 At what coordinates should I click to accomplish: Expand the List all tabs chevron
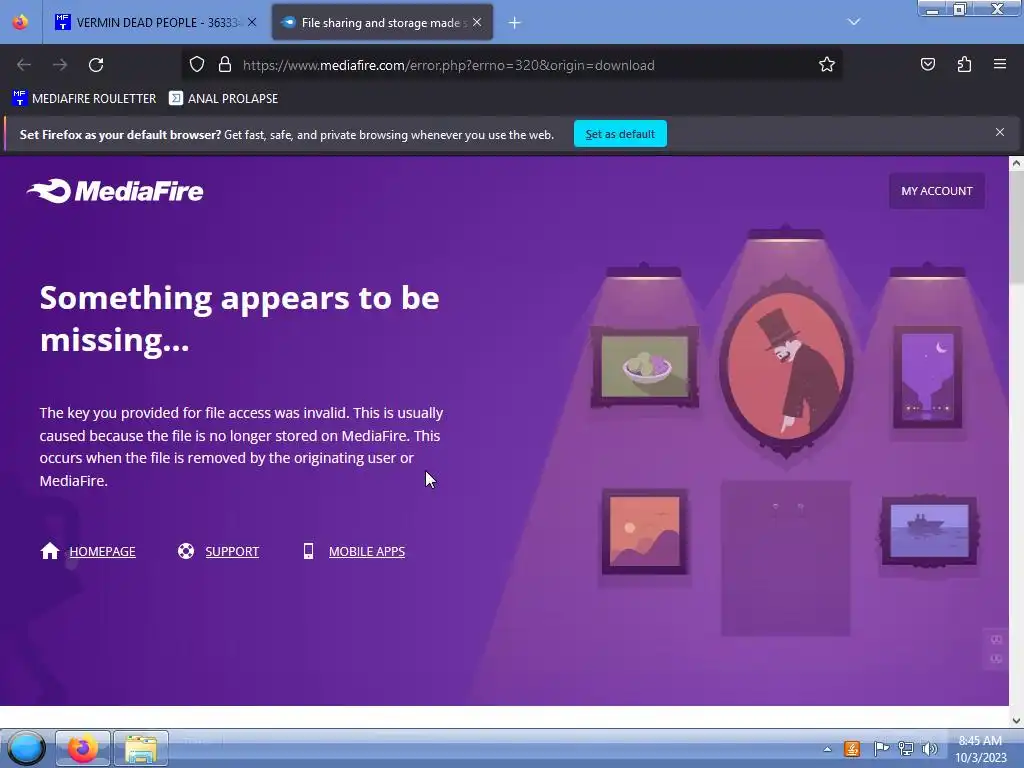(x=854, y=22)
